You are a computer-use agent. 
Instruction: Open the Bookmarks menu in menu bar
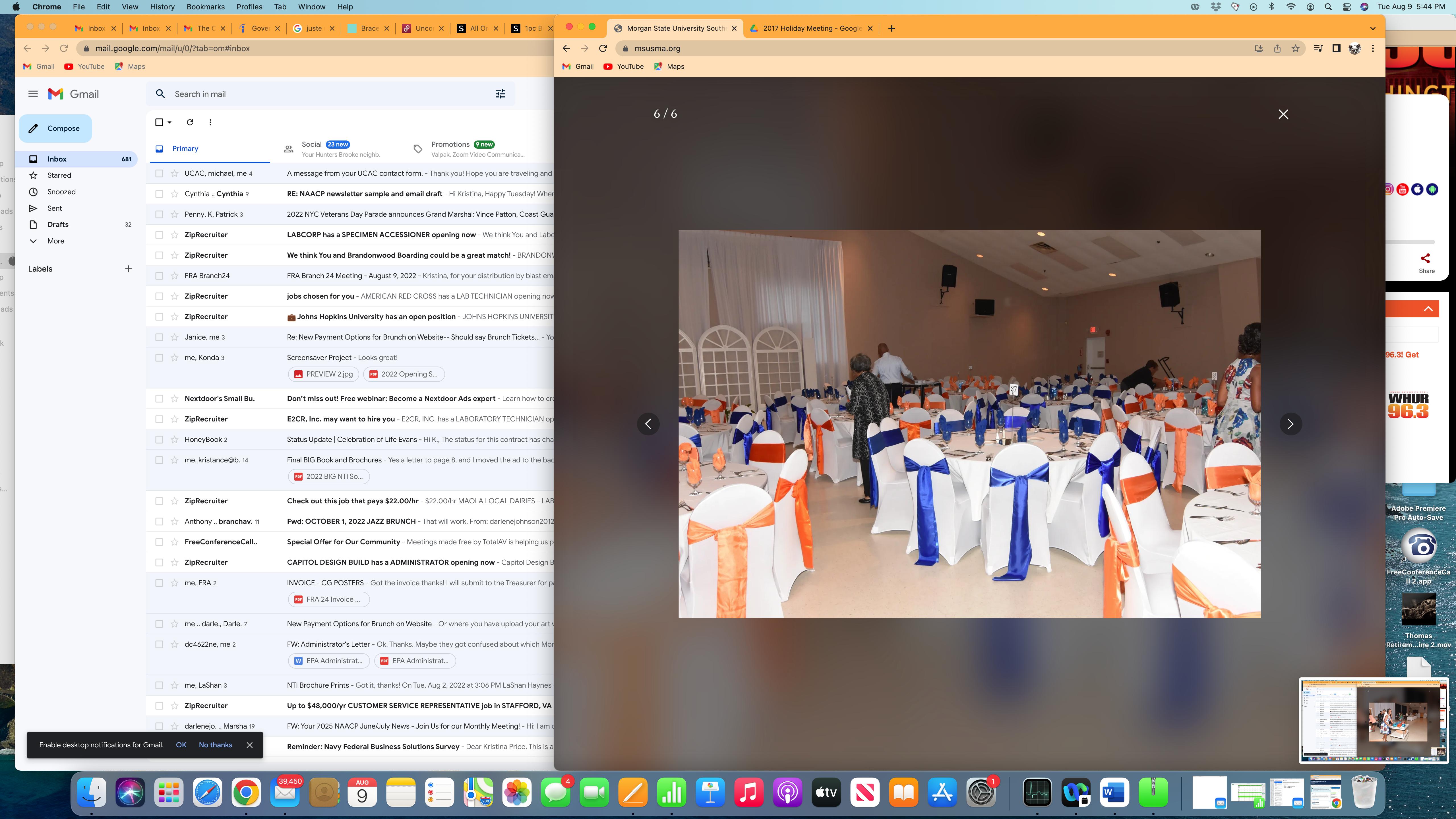[x=205, y=7]
